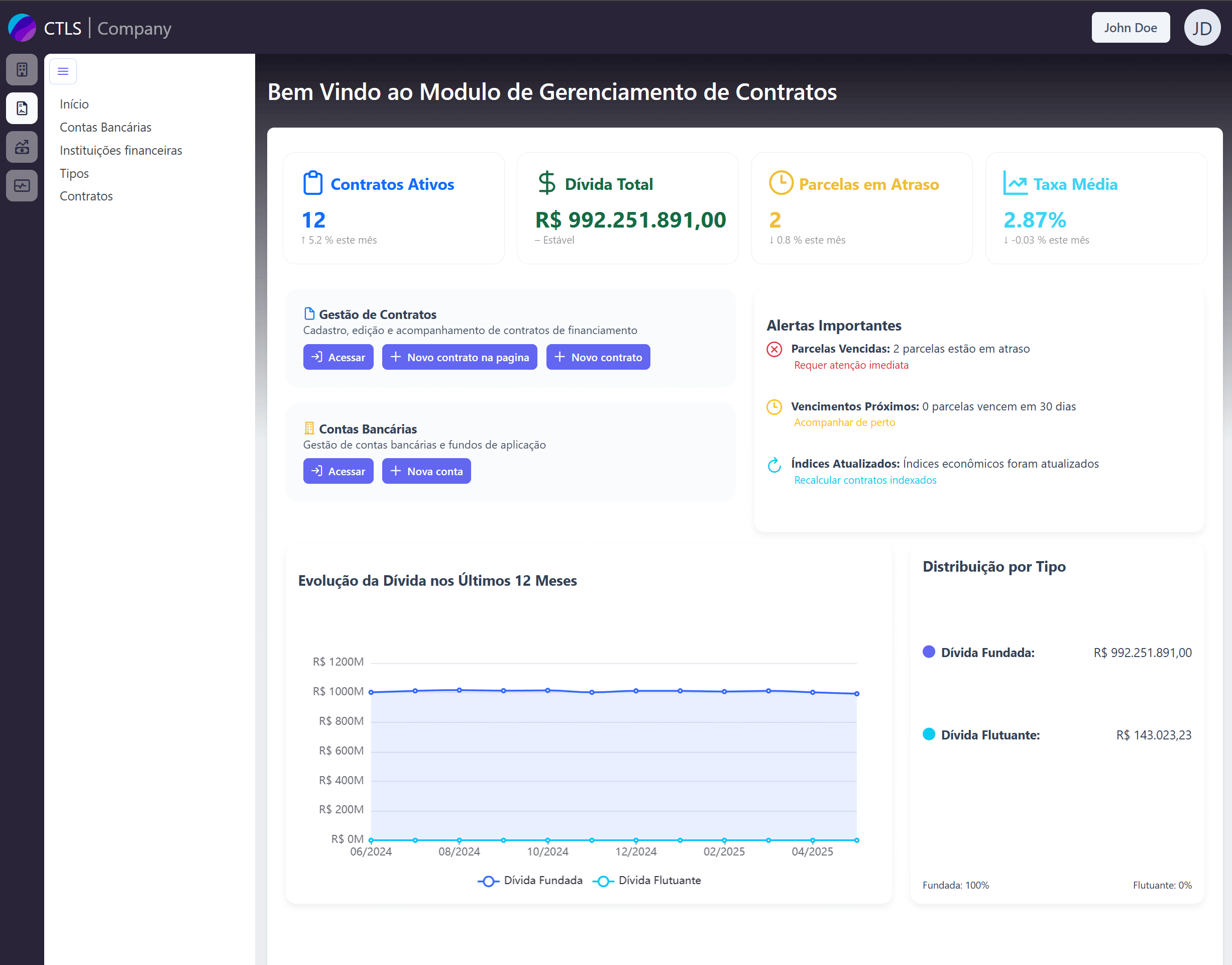Viewport: 1232px width, 965px height.
Task: Click Recalcular contratos indexados link
Action: tap(865, 480)
